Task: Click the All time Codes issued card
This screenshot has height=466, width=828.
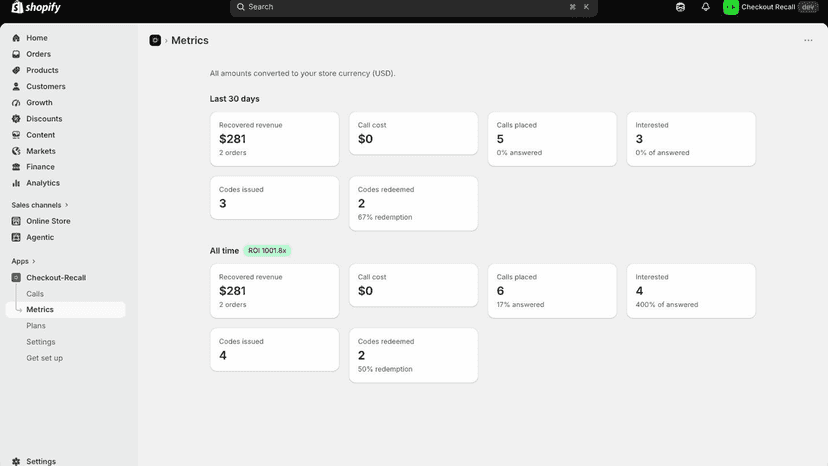Action: (x=275, y=350)
